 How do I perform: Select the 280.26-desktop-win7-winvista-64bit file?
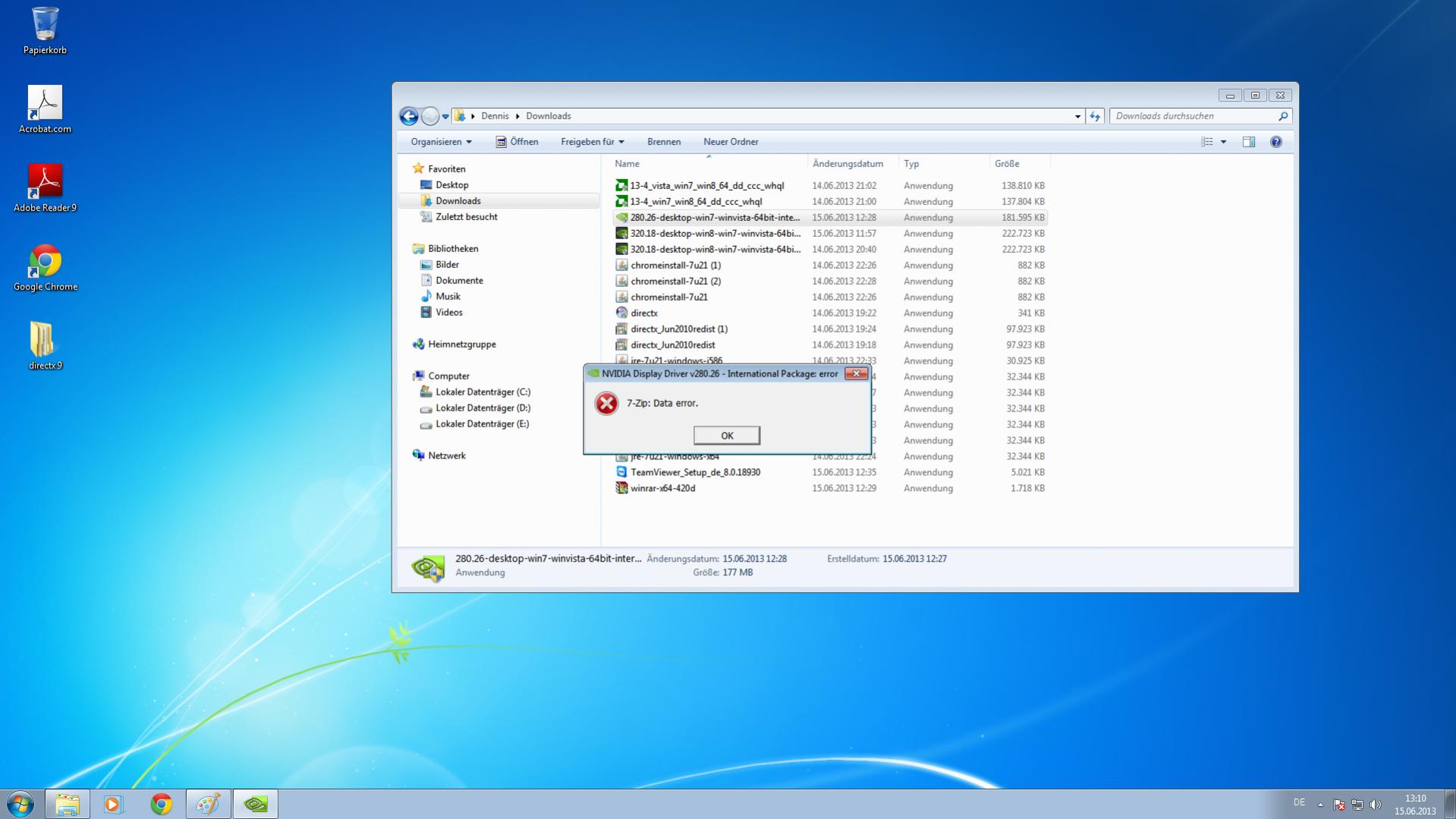point(829,218)
